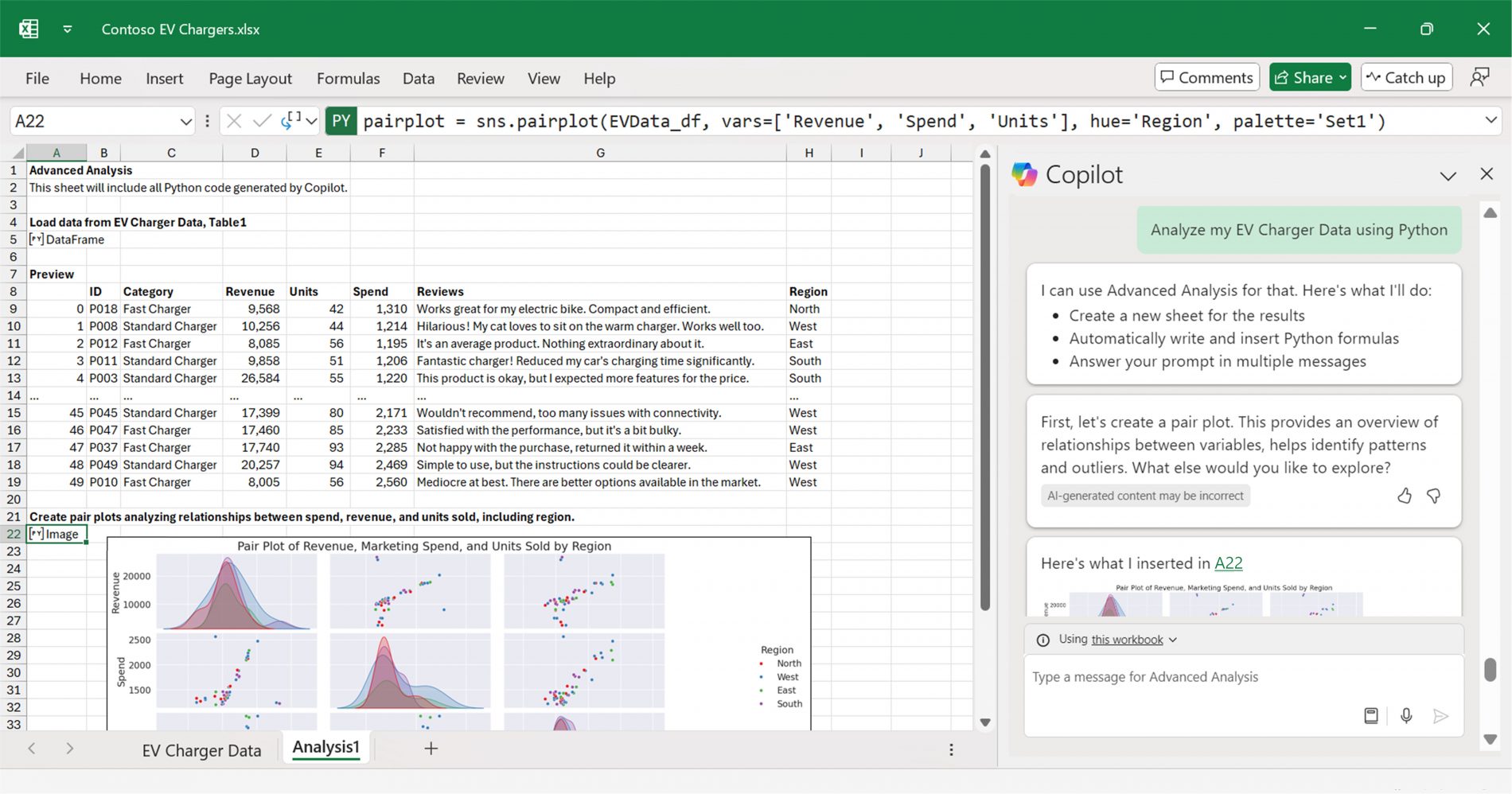Cancel the formula entry with the X icon
Image resolution: width=1512 pixels, height=794 pixels.
coord(233,121)
